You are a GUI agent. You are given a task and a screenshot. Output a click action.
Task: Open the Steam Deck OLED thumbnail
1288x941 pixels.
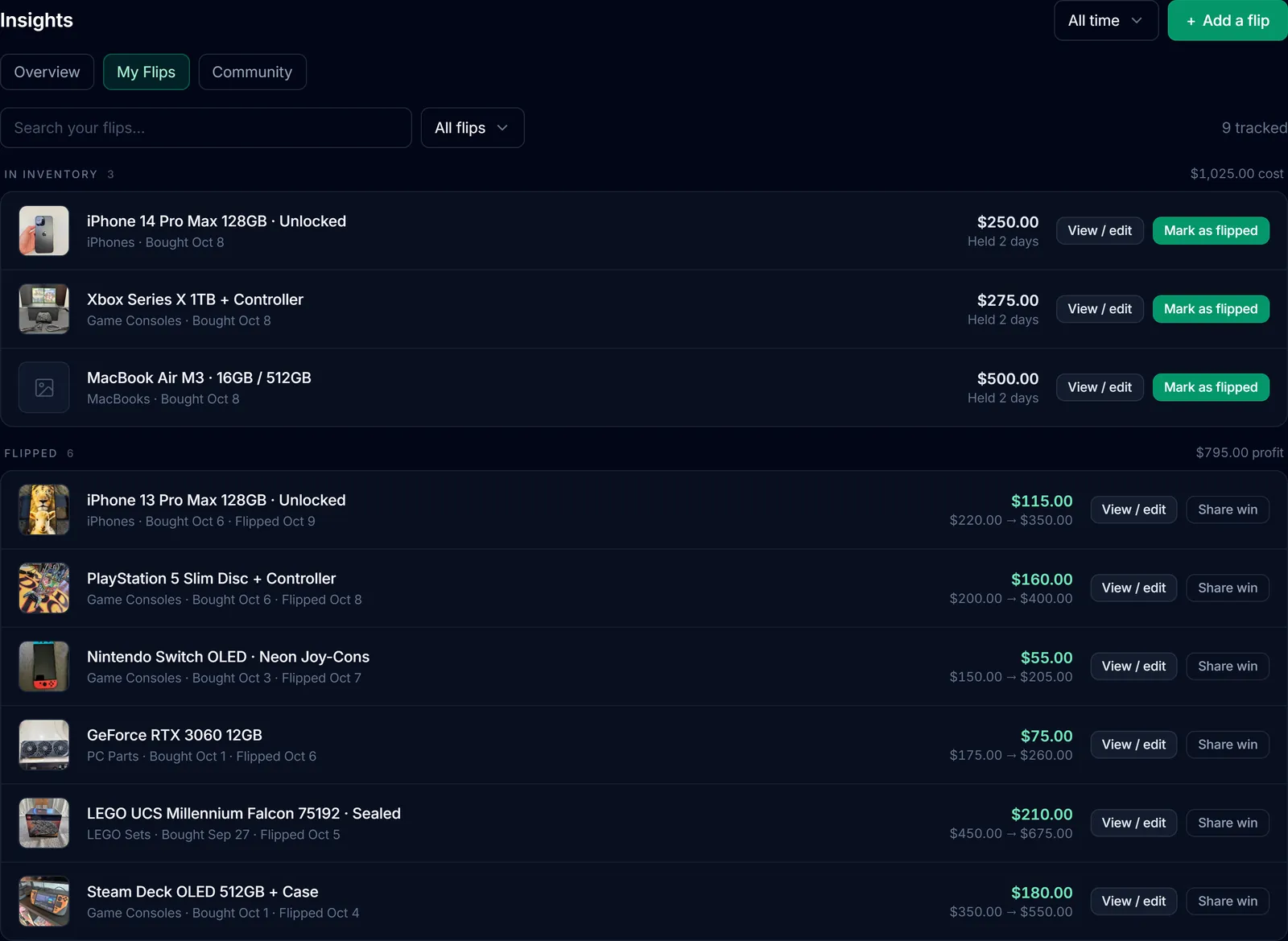point(44,901)
